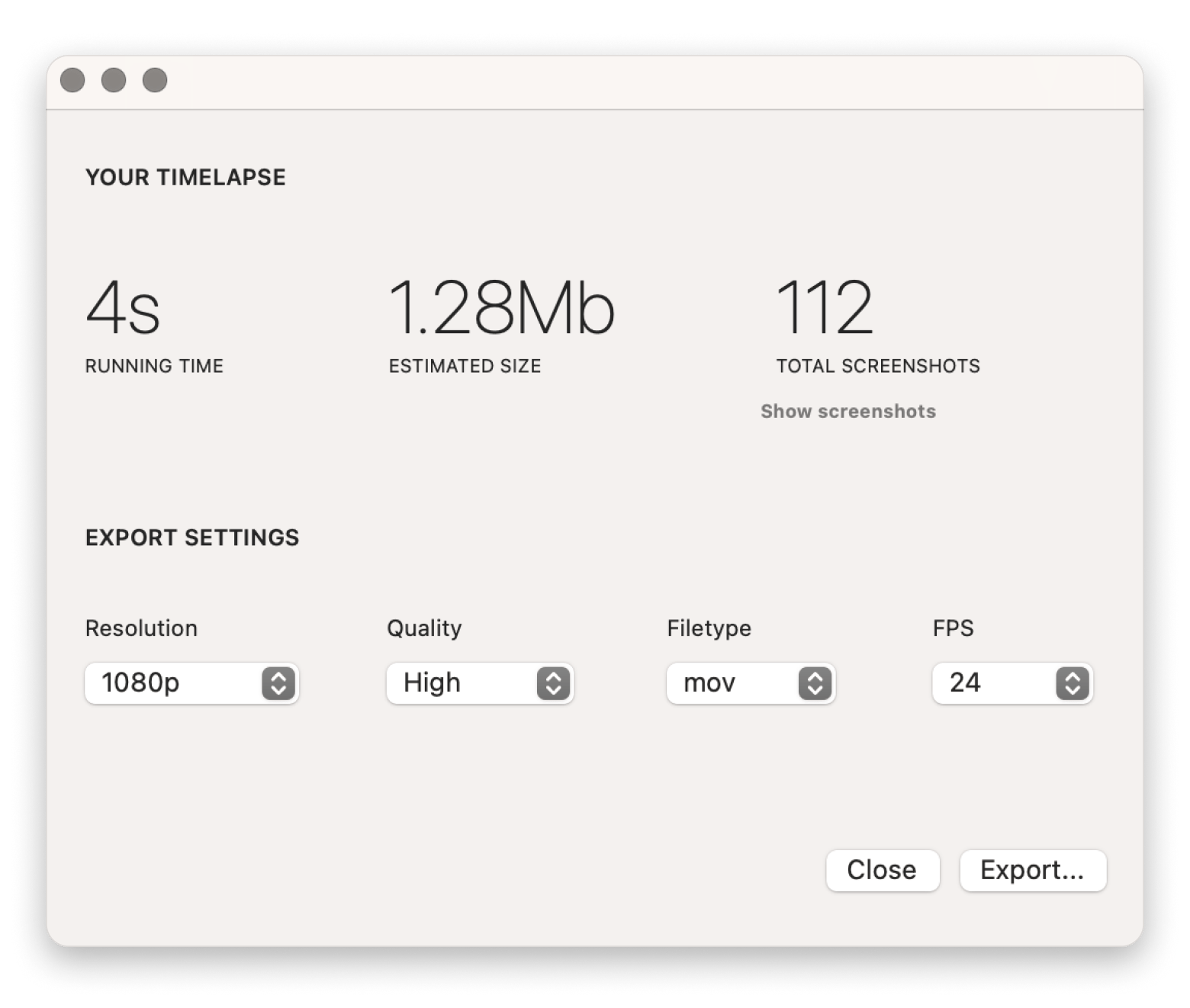This screenshot has height=1008, width=1190.
Task: Open the 1080p resolution selector
Action: click(175, 683)
